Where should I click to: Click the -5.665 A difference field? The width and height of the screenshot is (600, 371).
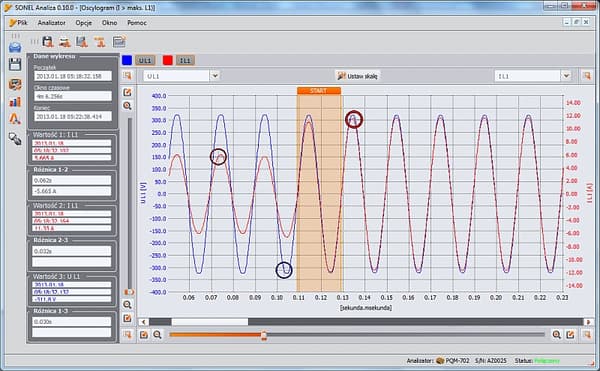(72, 191)
